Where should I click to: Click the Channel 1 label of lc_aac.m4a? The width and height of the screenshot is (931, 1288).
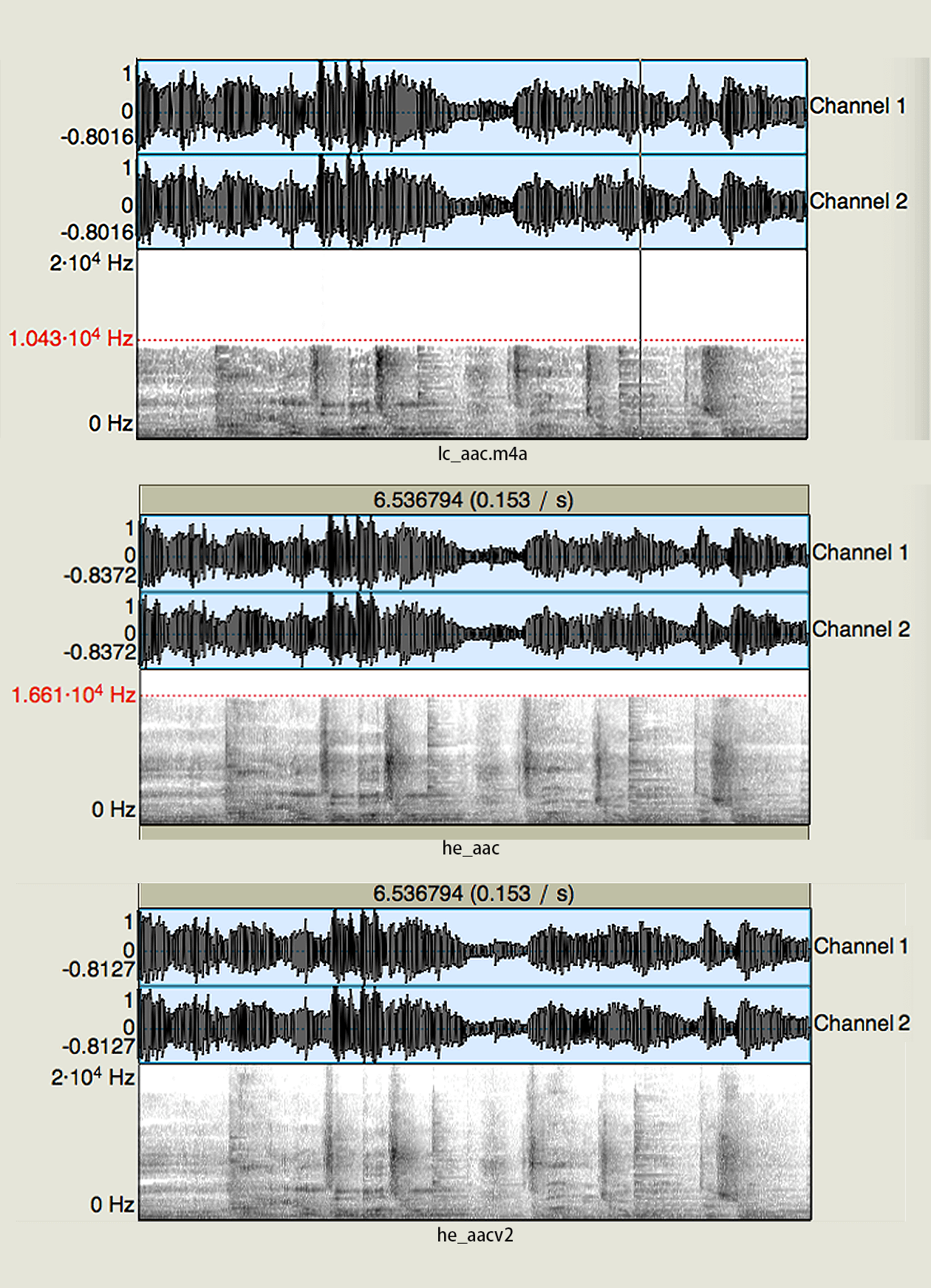857,106
